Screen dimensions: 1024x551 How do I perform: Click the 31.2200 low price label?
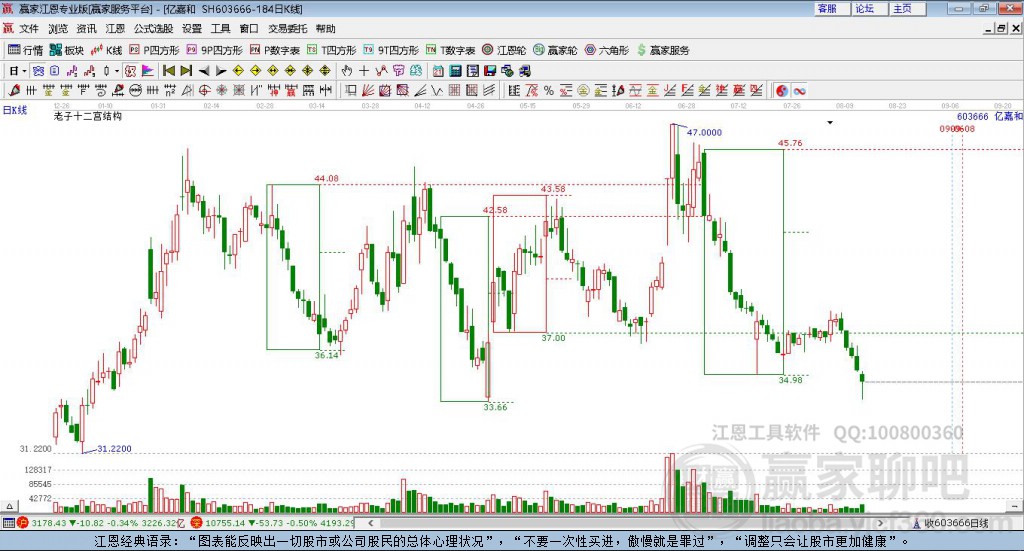coord(114,449)
